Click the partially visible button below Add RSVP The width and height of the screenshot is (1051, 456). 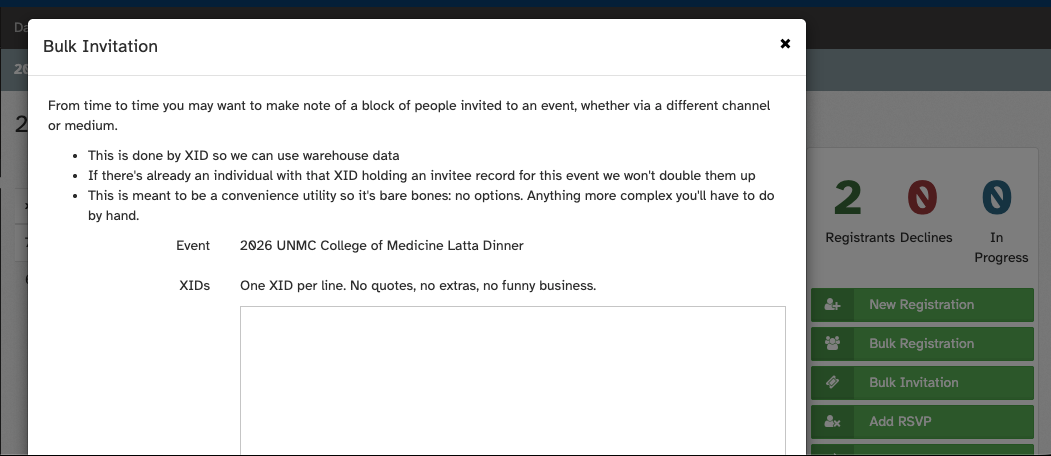[922, 450]
